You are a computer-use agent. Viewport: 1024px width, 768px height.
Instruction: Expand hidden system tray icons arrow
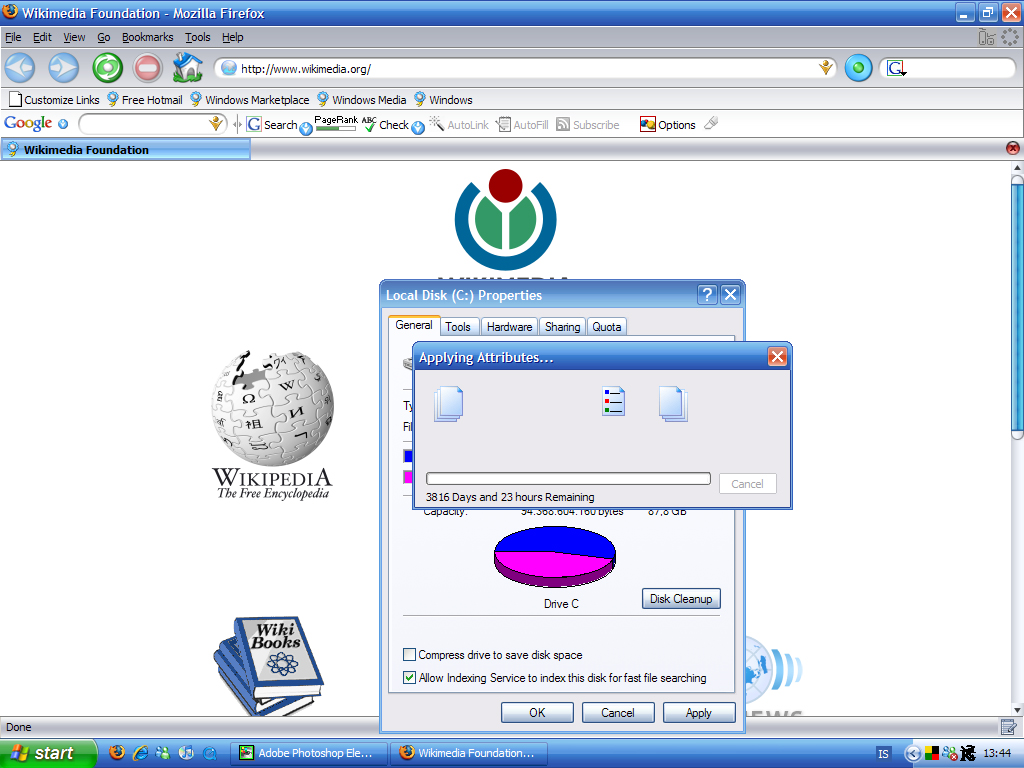point(912,754)
